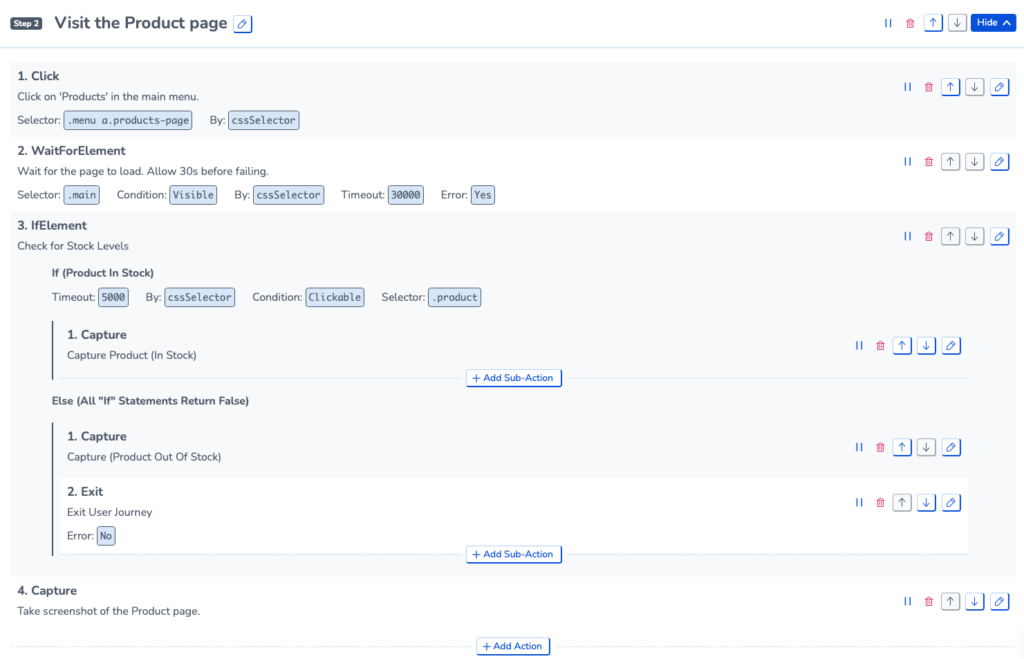Edit the '1. Click' action
Image resolution: width=1024 pixels, height=659 pixels.
(x=999, y=87)
